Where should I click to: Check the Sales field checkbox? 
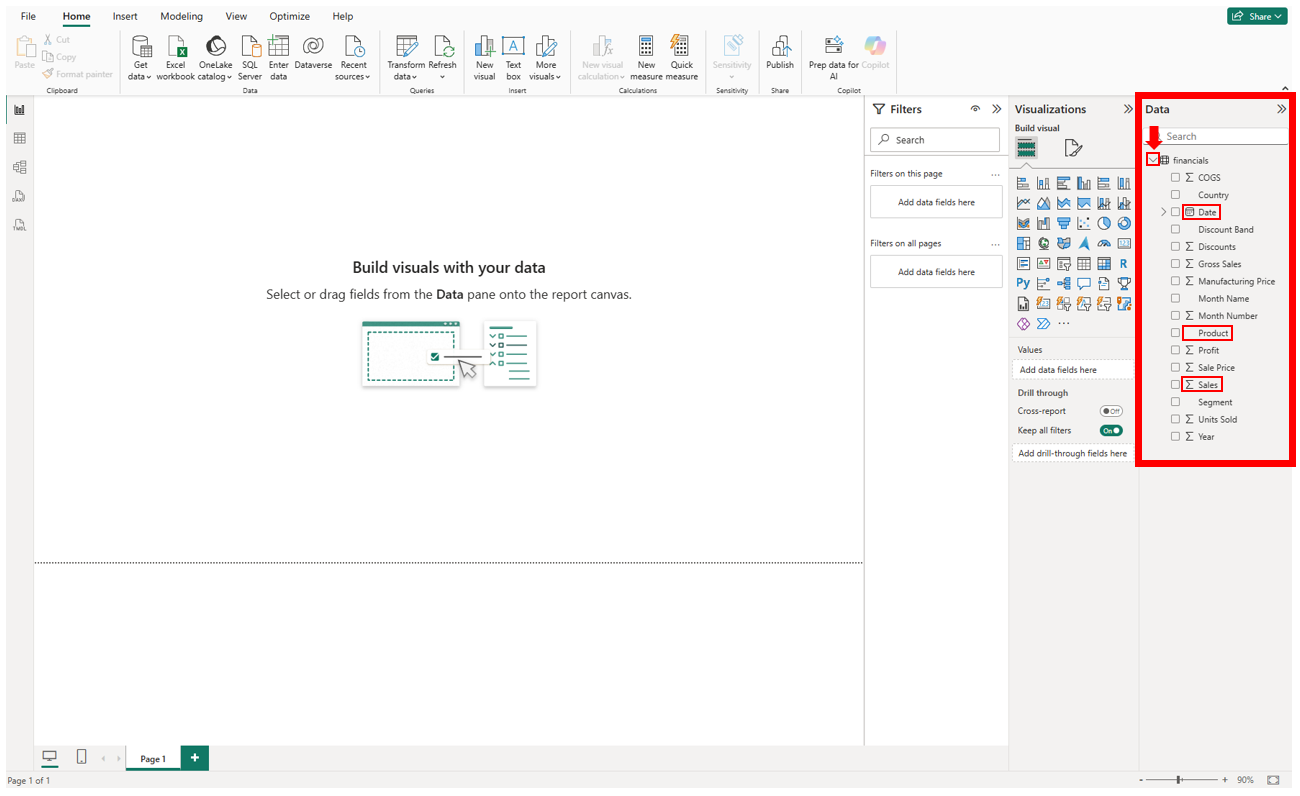(1175, 385)
